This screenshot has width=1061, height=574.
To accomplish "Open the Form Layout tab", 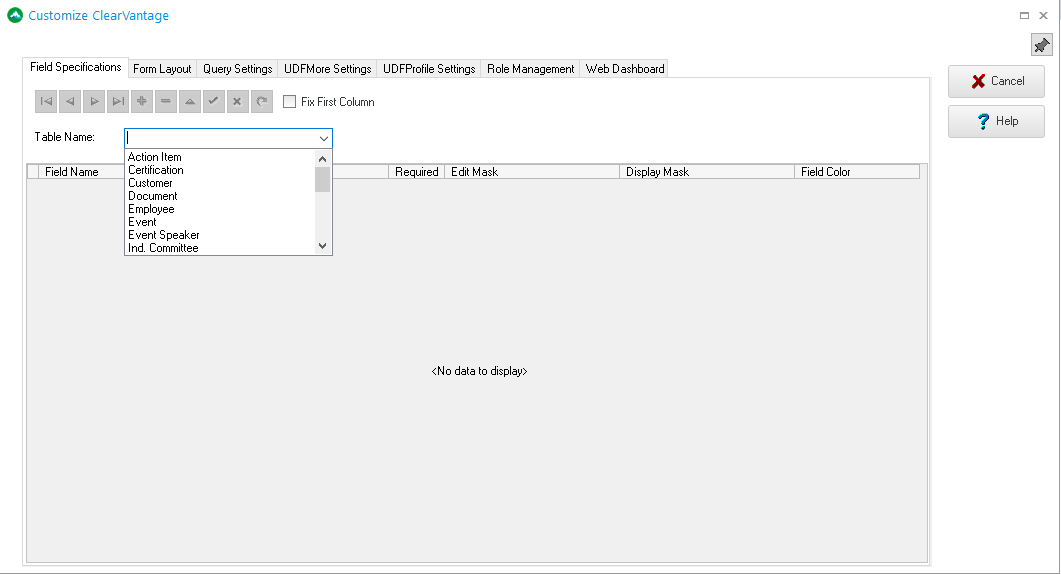I will (162, 68).
